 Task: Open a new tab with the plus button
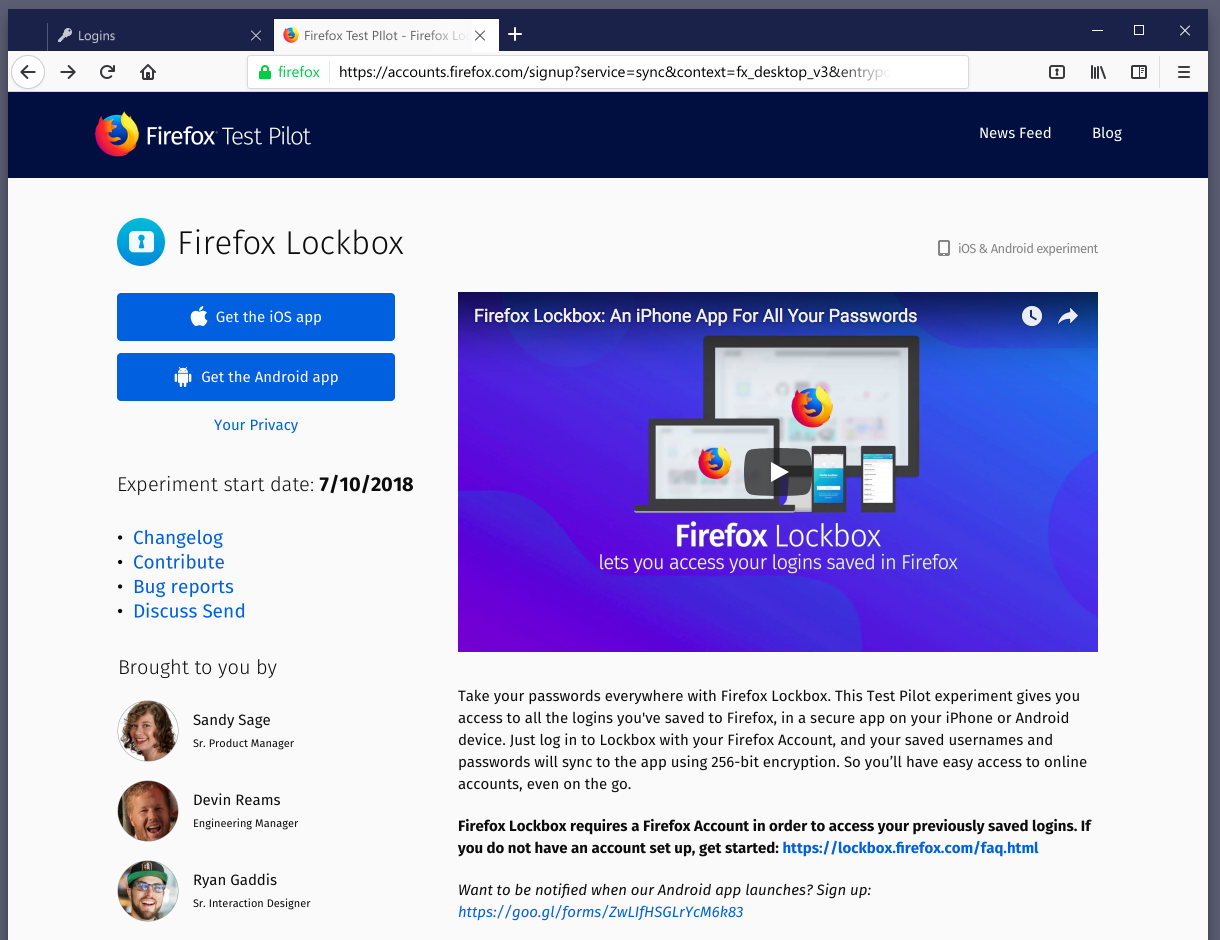pyautogui.click(x=514, y=34)
